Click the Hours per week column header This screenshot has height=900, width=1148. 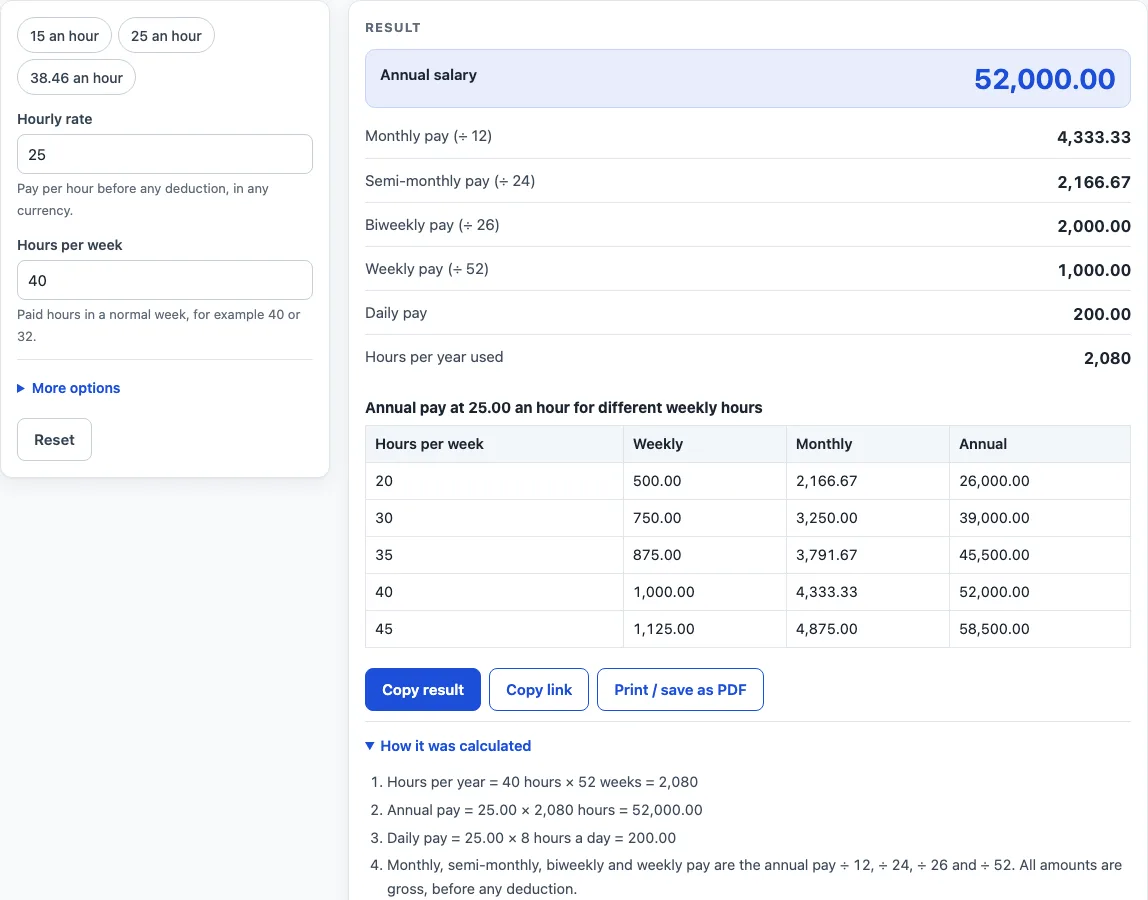pyautogui.click(x=494, y=444)
